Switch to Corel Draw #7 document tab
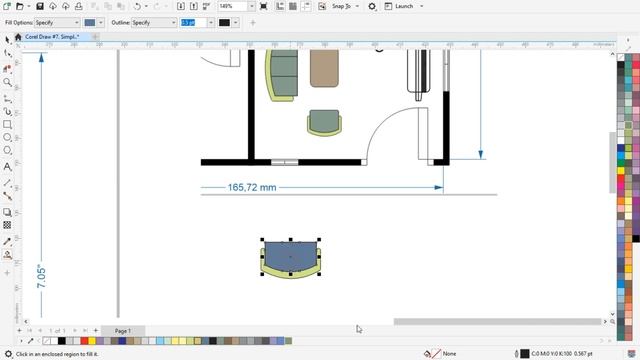Viewport: 640px width, 360px height. tap(52, 37)
